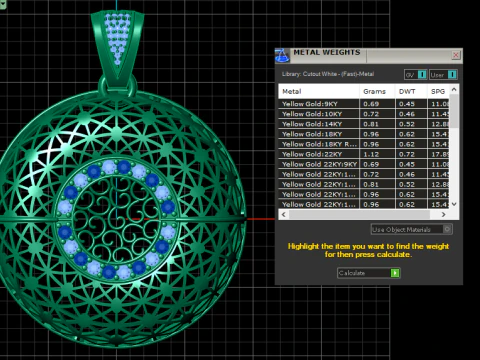Click the vertical scrollbar up arrow

pos(454,89)
